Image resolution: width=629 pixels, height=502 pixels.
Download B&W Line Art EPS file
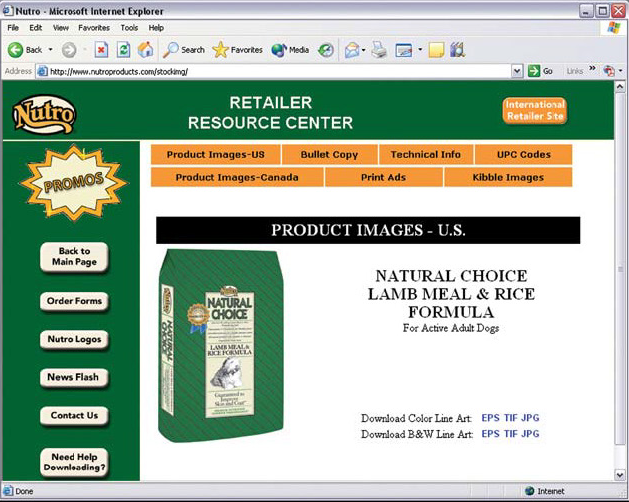point(490,434)
